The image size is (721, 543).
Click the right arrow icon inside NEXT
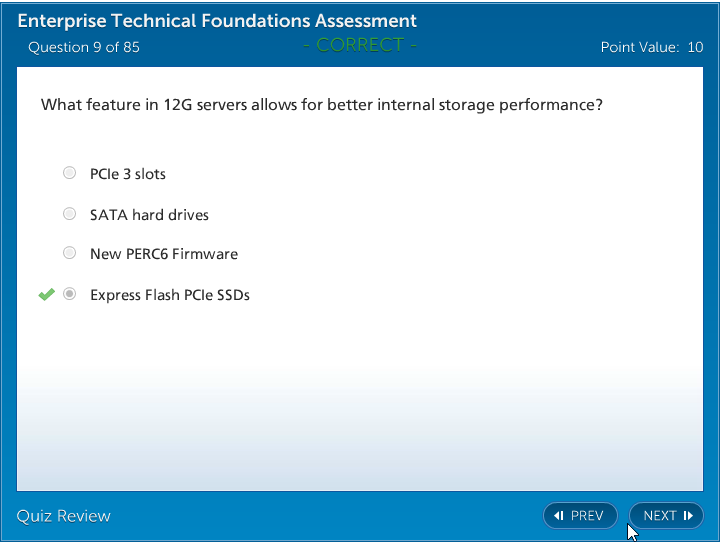point(688,516)
